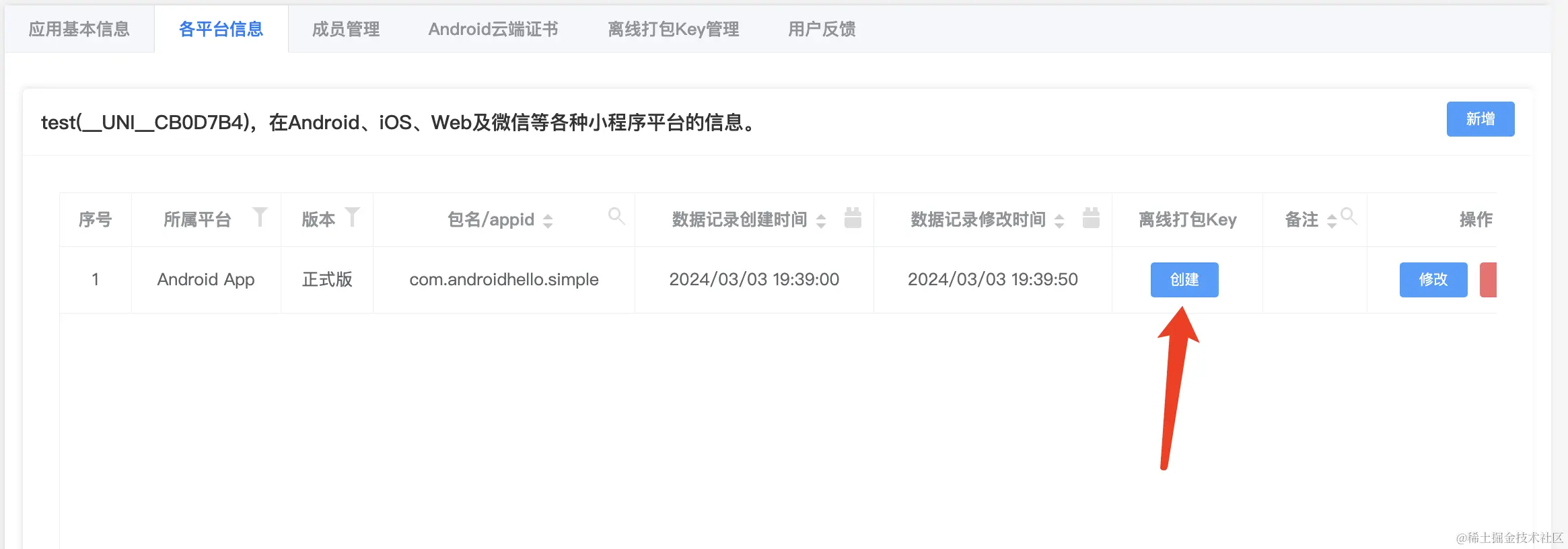
Task: Click row number 1 cell
Action: tap(96, 279)
